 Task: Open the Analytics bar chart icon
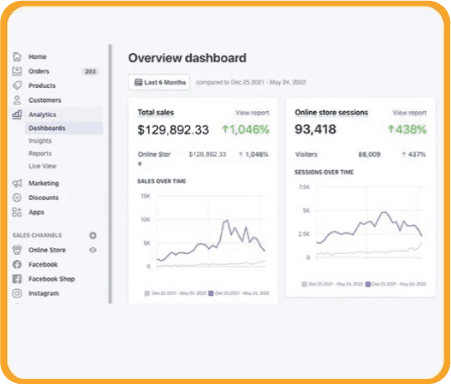[17, 114]
